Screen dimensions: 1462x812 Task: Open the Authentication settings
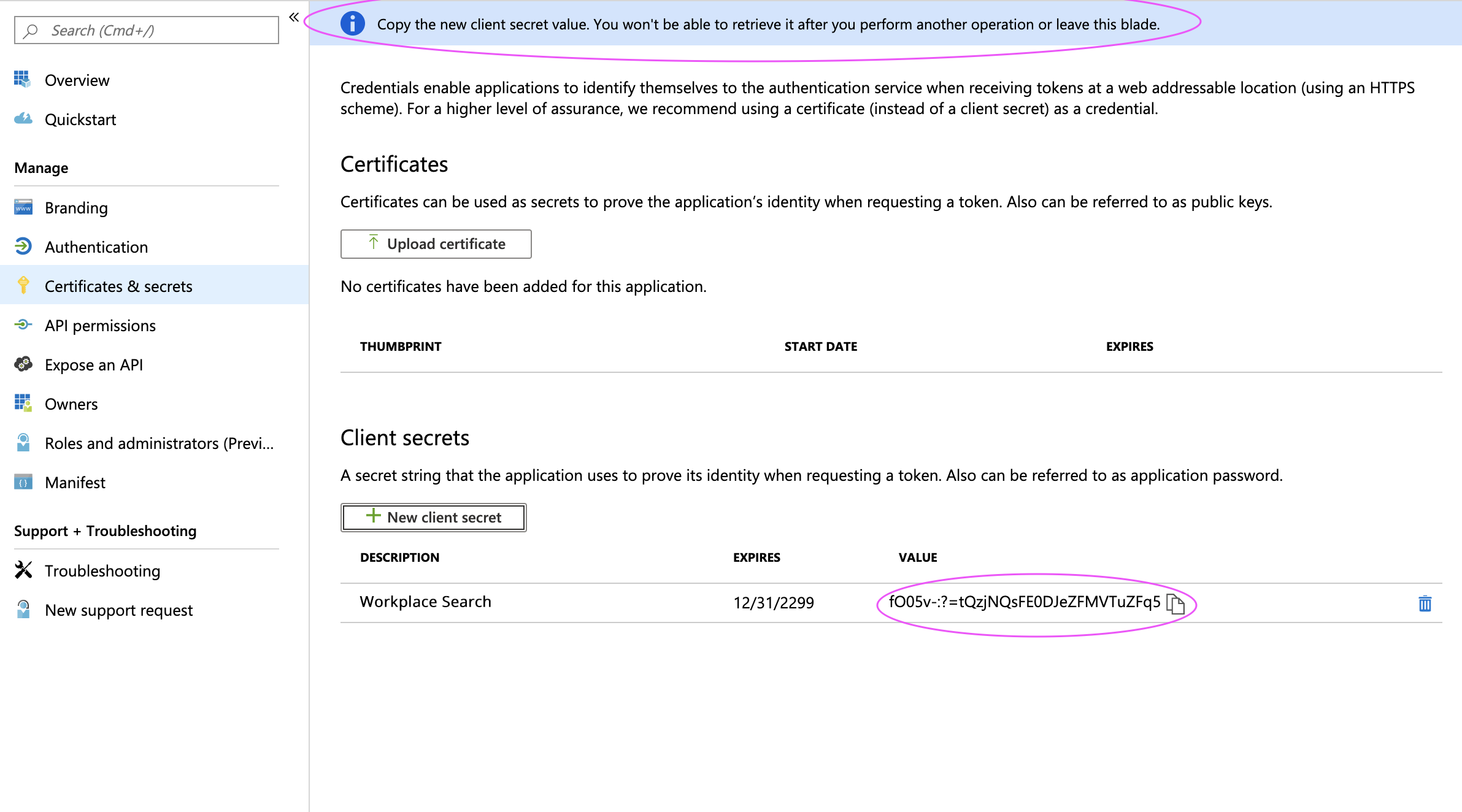pos(96,247)
